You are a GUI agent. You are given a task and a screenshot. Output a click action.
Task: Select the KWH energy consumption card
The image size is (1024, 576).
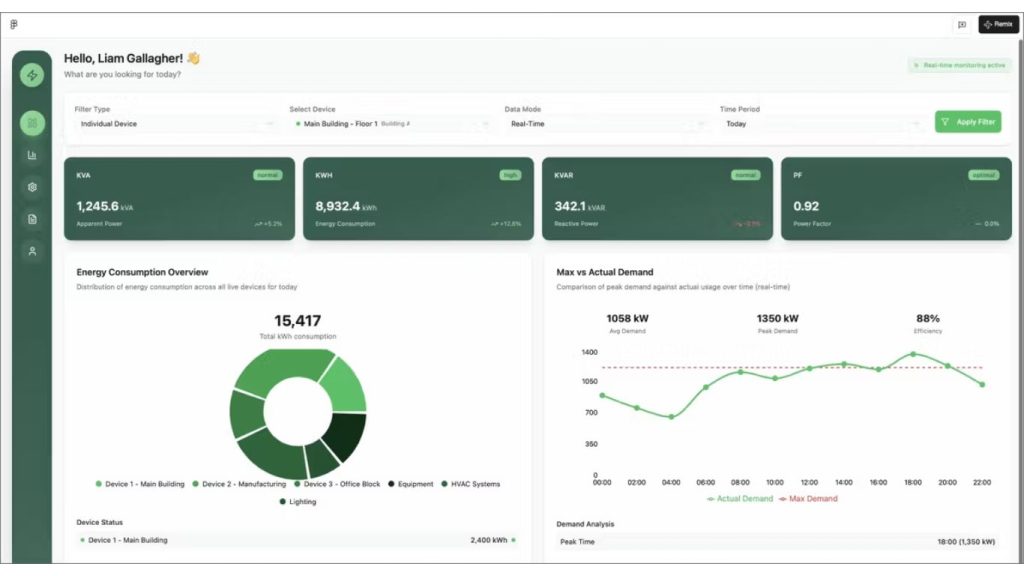click(x=418, y=199)
